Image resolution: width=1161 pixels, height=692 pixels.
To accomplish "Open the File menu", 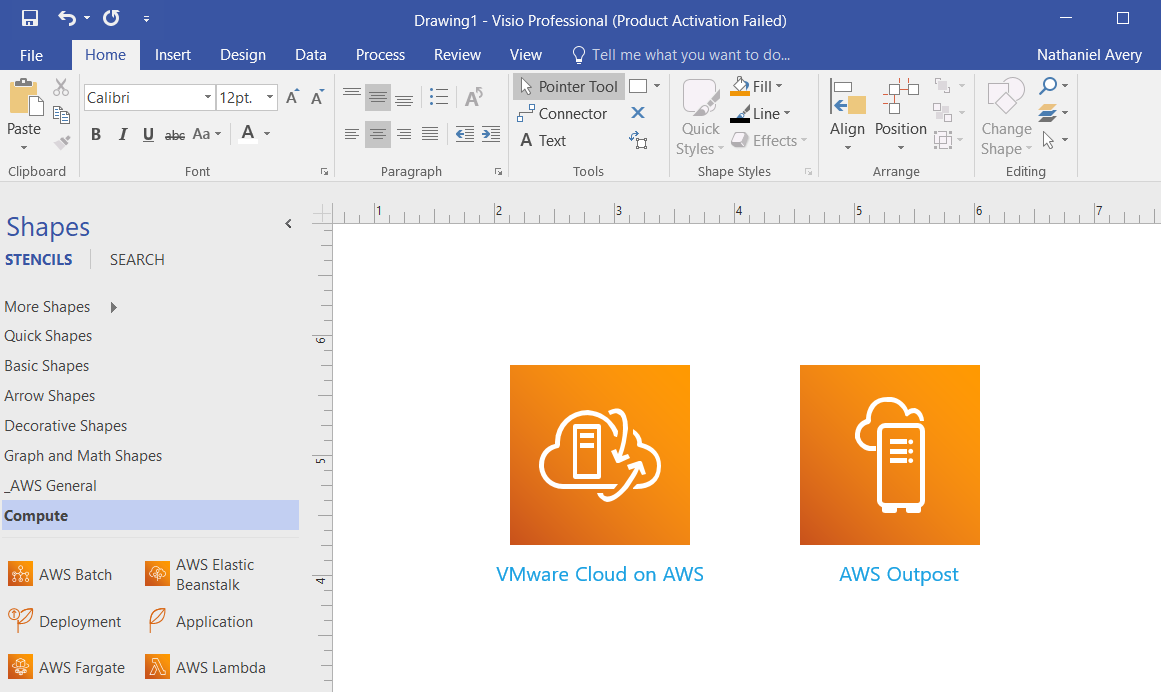I will 31,55.
